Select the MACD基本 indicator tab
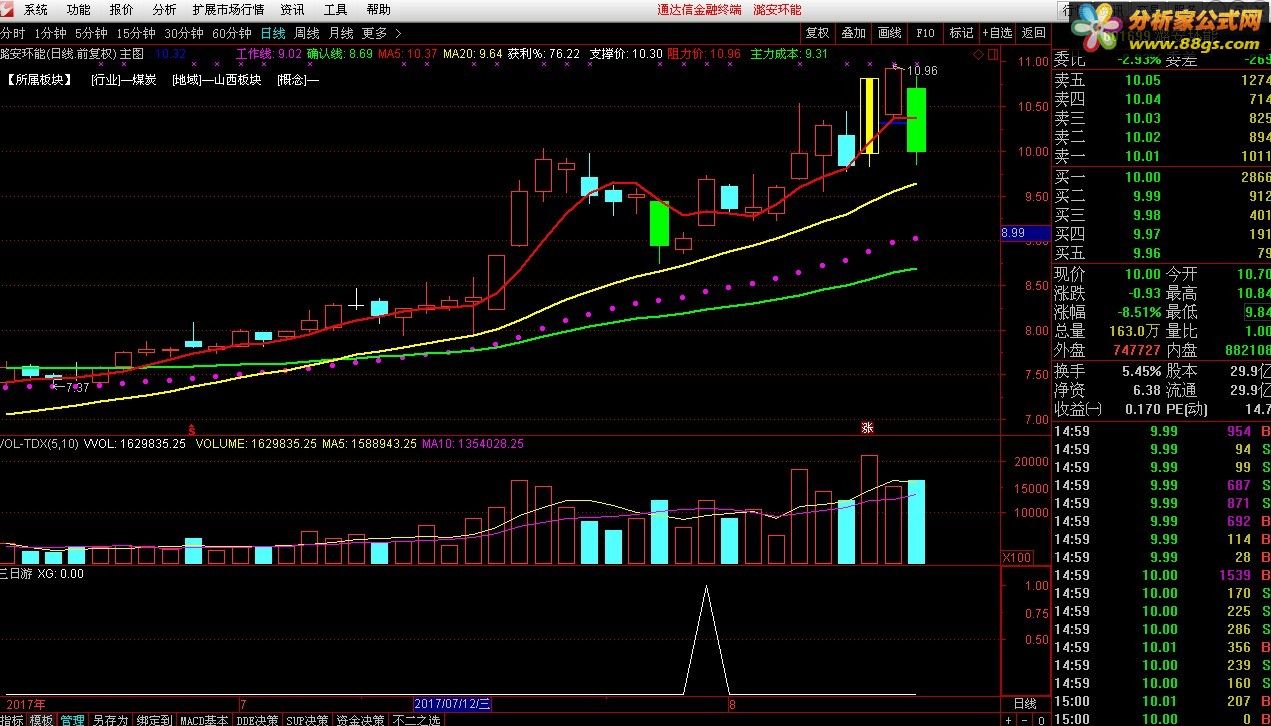Viewport: 1271px width, 726px height. click(x=204, y=720)
